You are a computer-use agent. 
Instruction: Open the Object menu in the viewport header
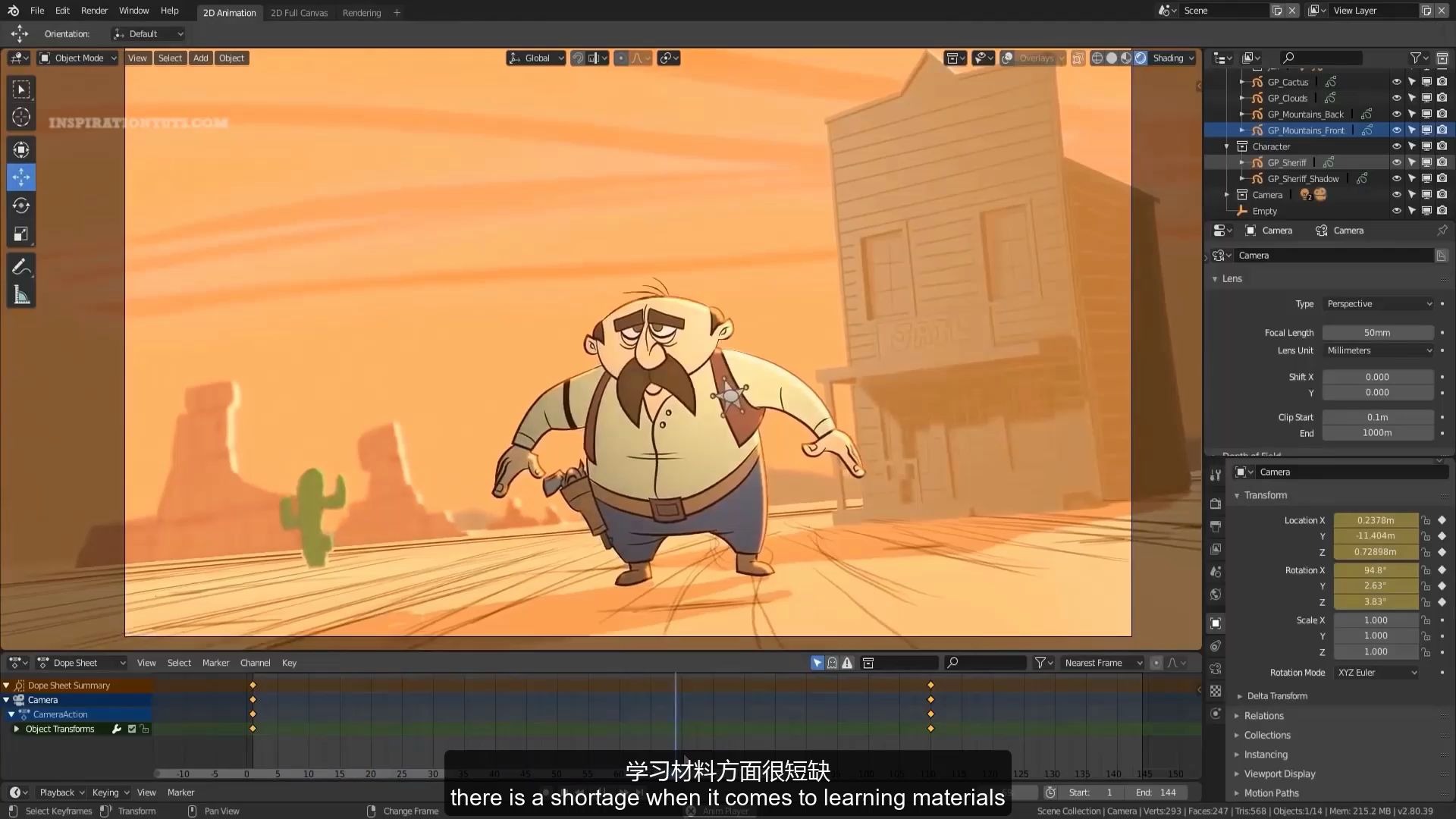[231, 58]
